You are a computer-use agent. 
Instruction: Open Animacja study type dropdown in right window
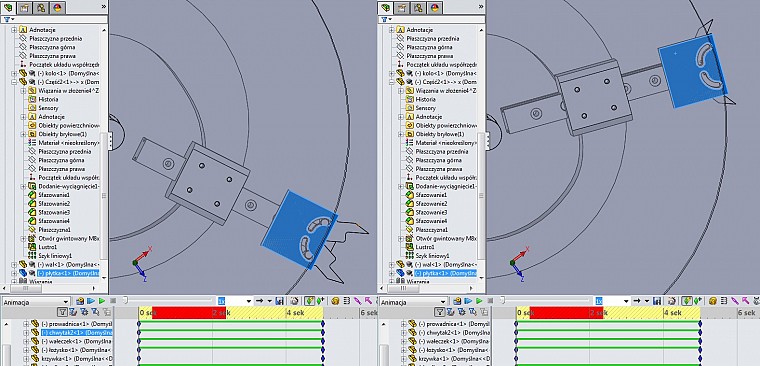tap(443, 302)
